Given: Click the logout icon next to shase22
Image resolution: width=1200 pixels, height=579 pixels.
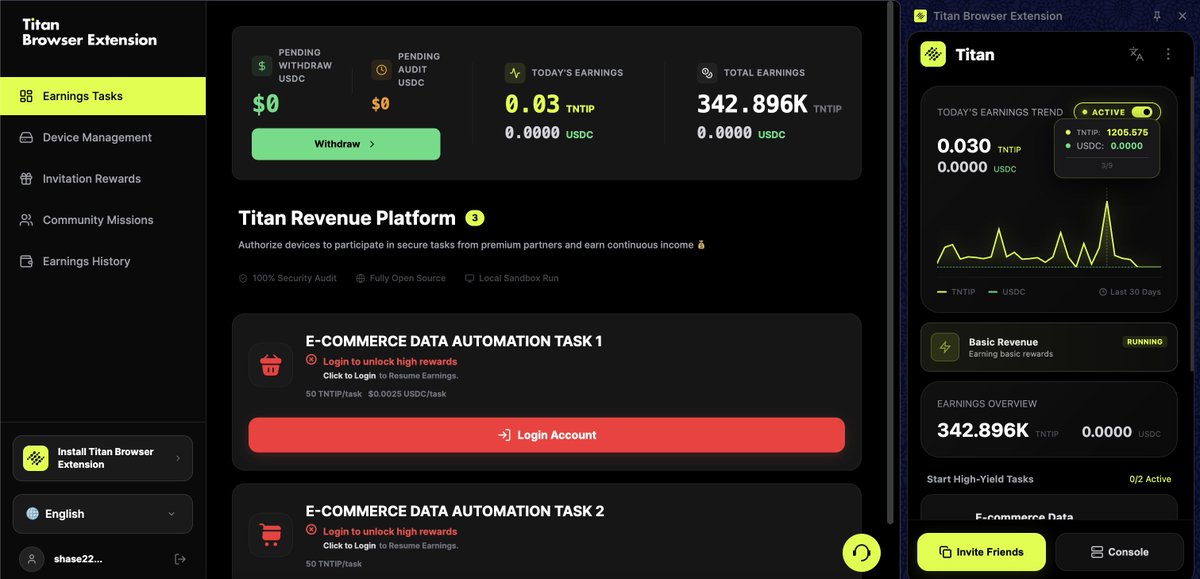Looking at the screenshot, I should point(180,558).
